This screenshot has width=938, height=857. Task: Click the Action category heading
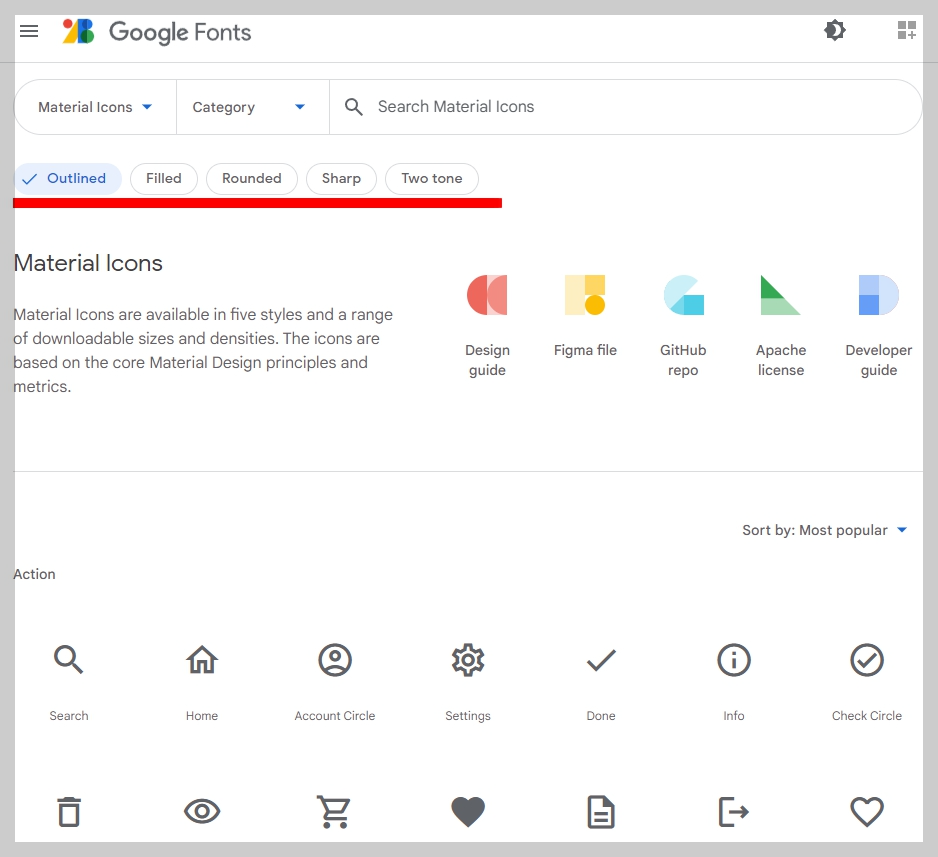(x=34, y=574)
